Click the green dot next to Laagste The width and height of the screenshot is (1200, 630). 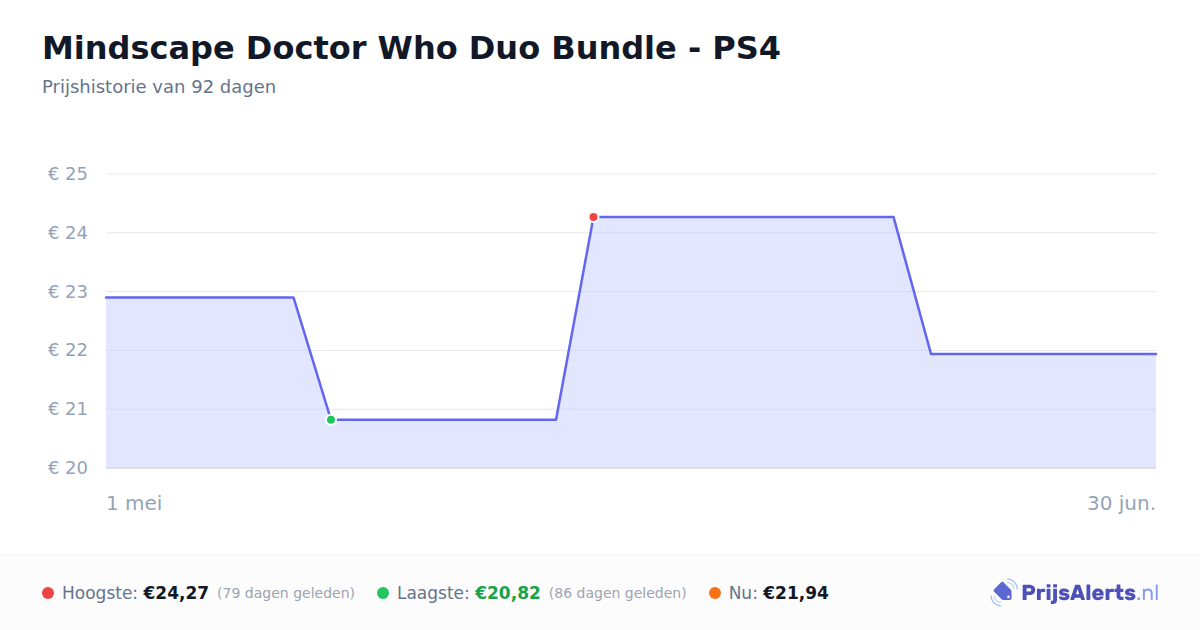383,593
